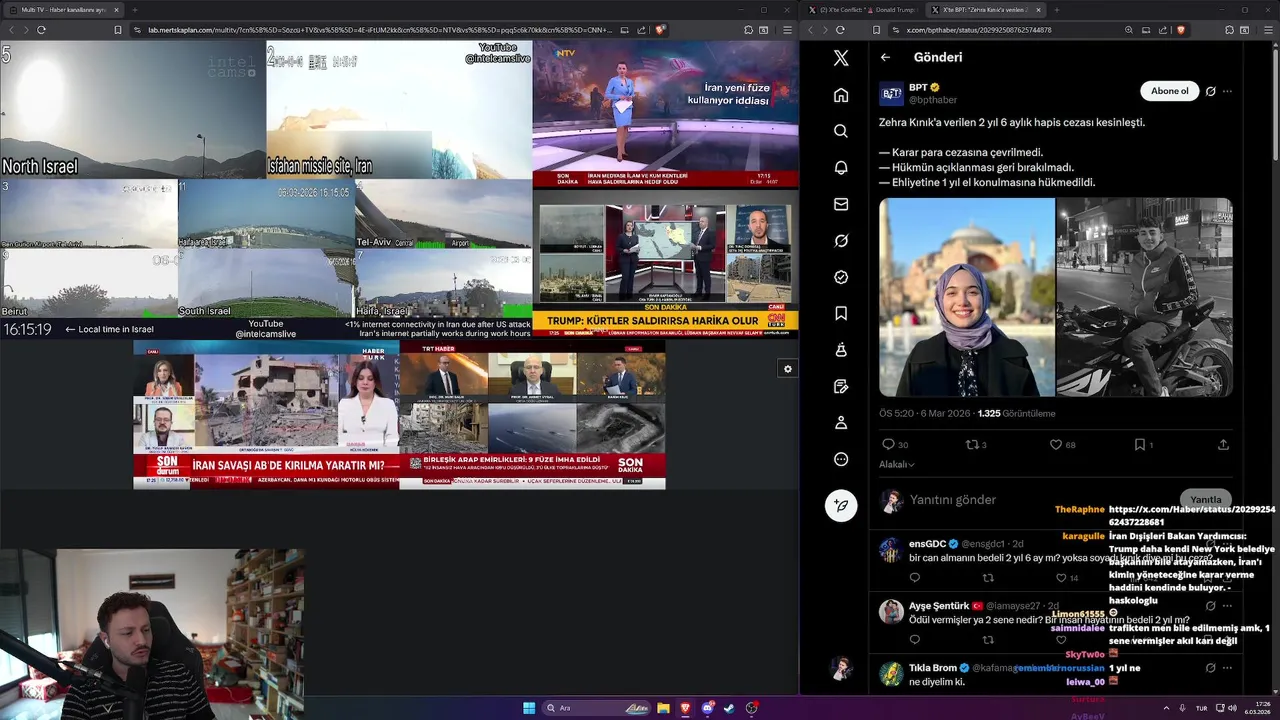Reload the Multi TV browser page
The height and width of the screenshot is (720, 1280).
click(41, 30)
